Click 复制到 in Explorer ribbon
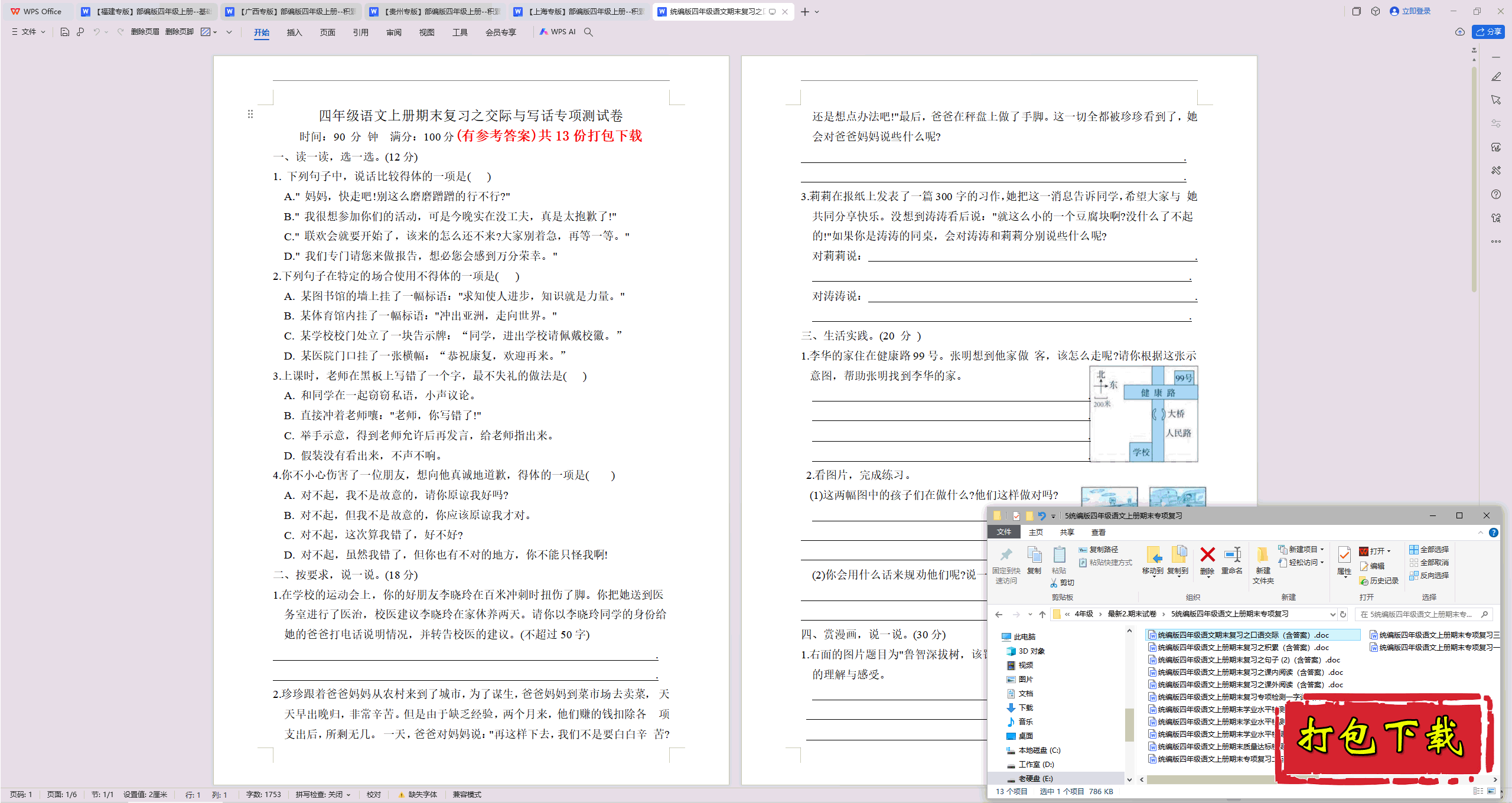1512x803 pixels. [1178, 560]
